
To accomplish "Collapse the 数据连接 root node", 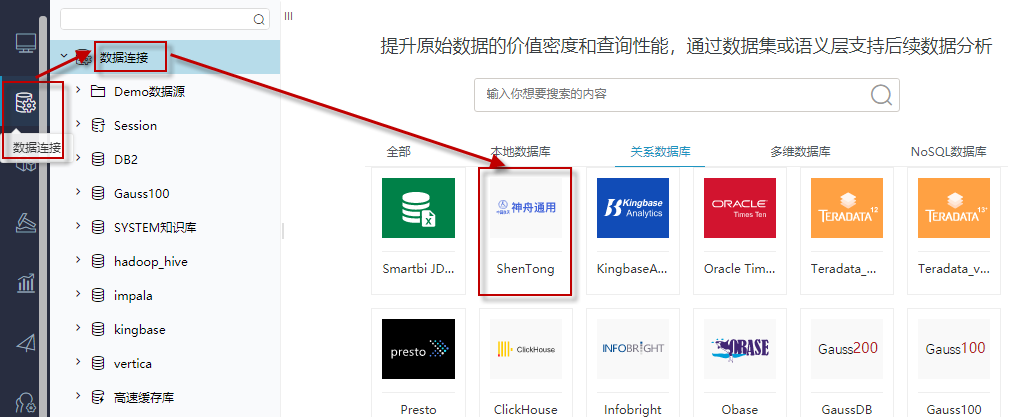I will point(63,56).
